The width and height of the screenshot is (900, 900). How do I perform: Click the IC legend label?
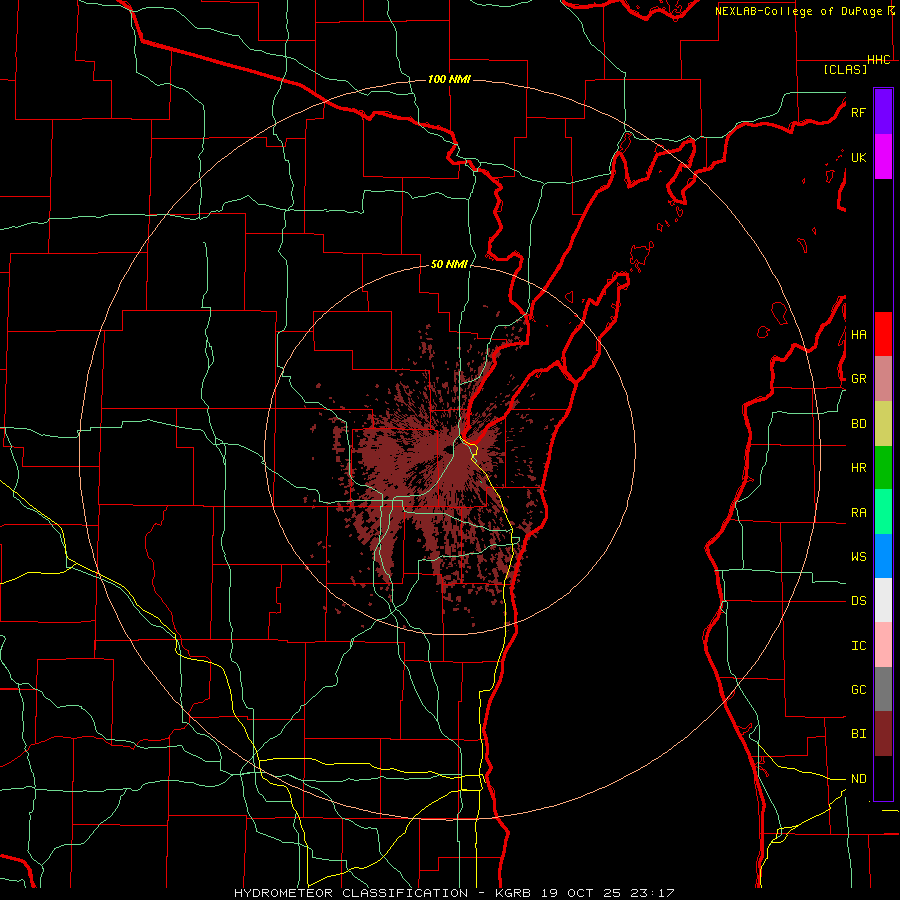(858, 646)
